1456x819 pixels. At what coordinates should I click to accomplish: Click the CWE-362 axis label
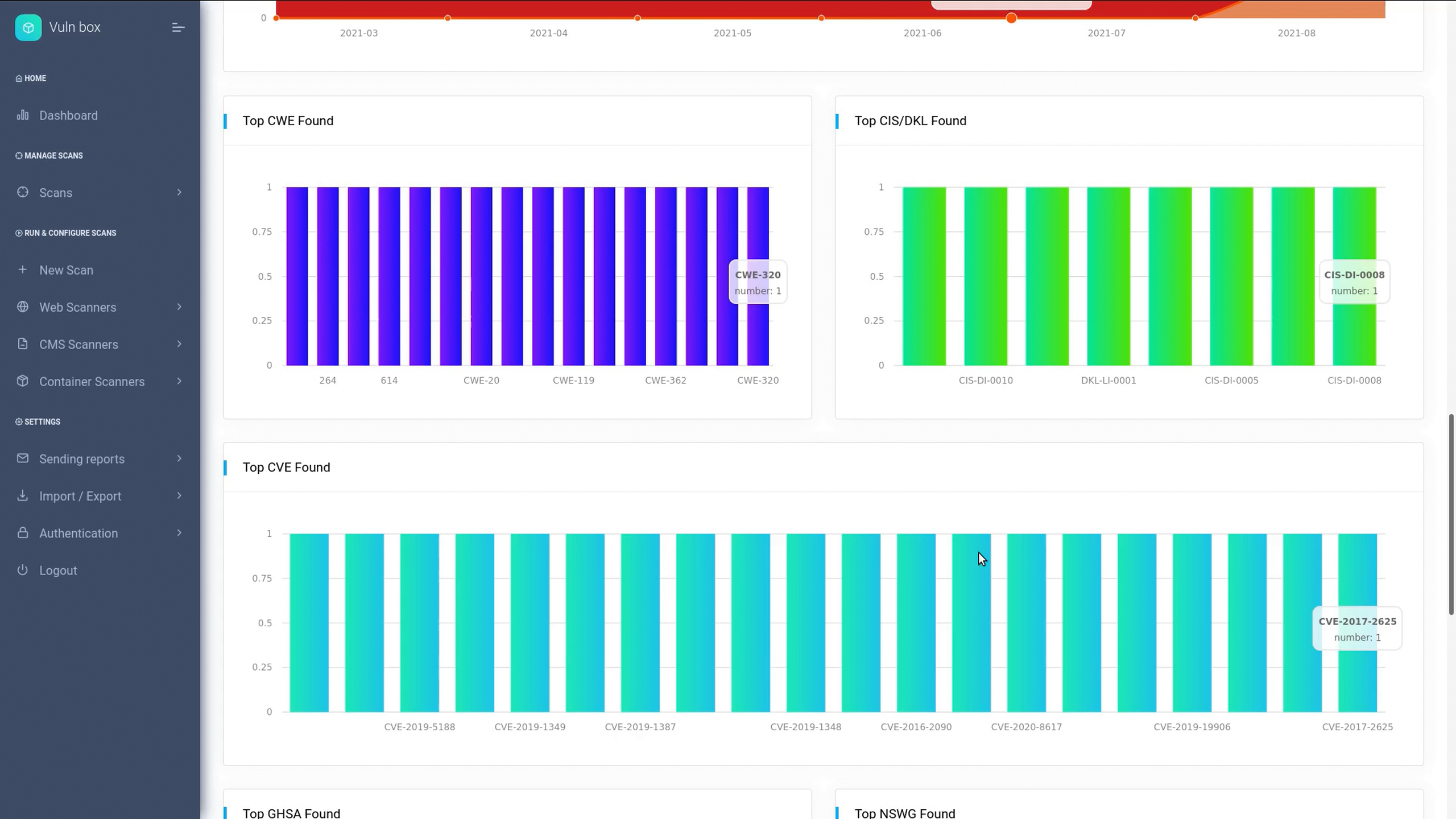[665, 380]
